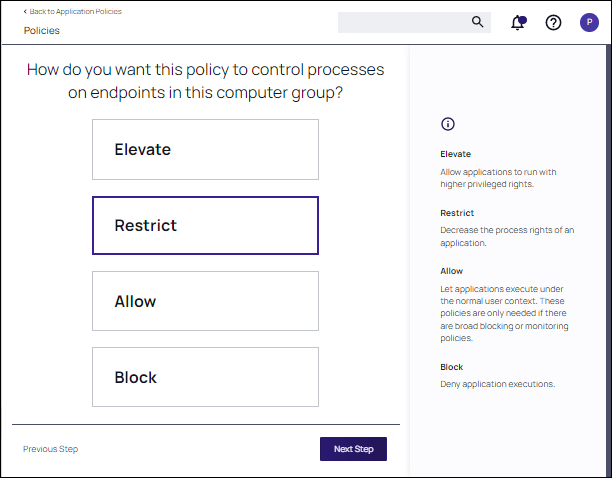Screen dimensions: 612x478
Task: Click the Policies page title
Action: coord(42,30)
